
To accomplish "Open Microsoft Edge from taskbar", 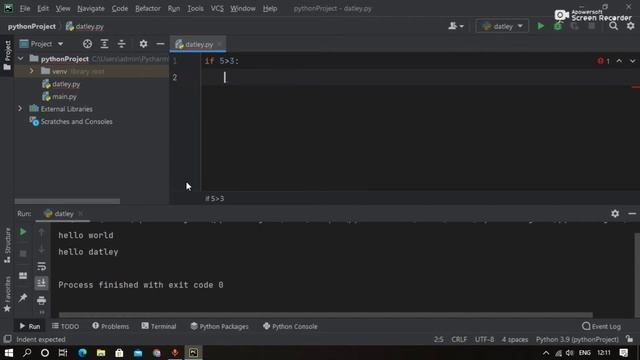I will [x=82, y=353].
